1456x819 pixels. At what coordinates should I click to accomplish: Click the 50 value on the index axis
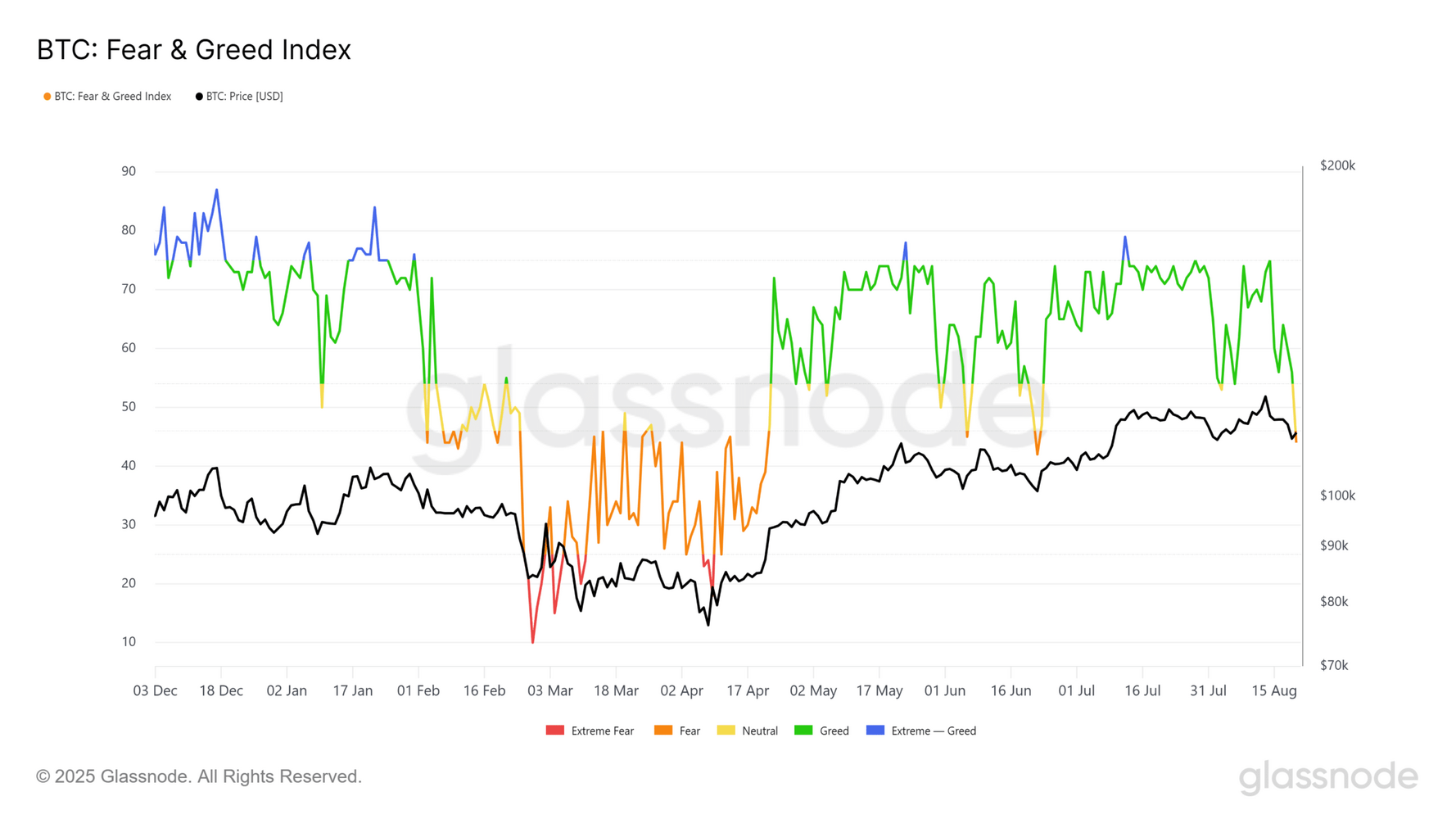(x=129, y=407)
